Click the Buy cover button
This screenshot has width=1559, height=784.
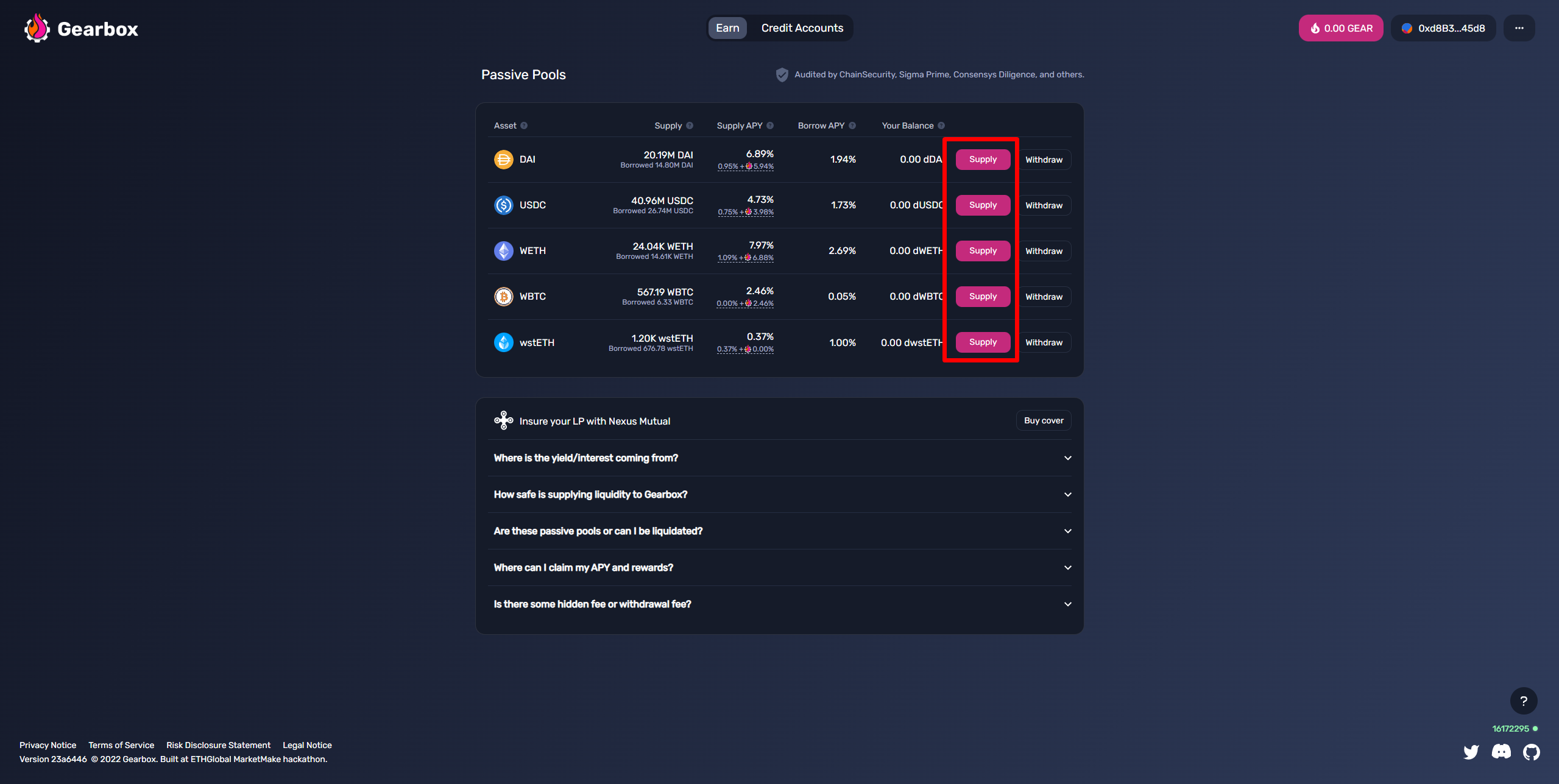coord(1043,420)
